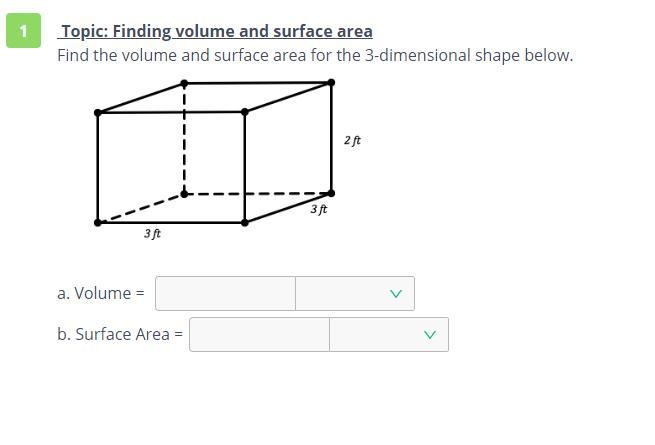Click the hidden vertex where dashed lines meet
655x445 pixels.
[184, 193]
